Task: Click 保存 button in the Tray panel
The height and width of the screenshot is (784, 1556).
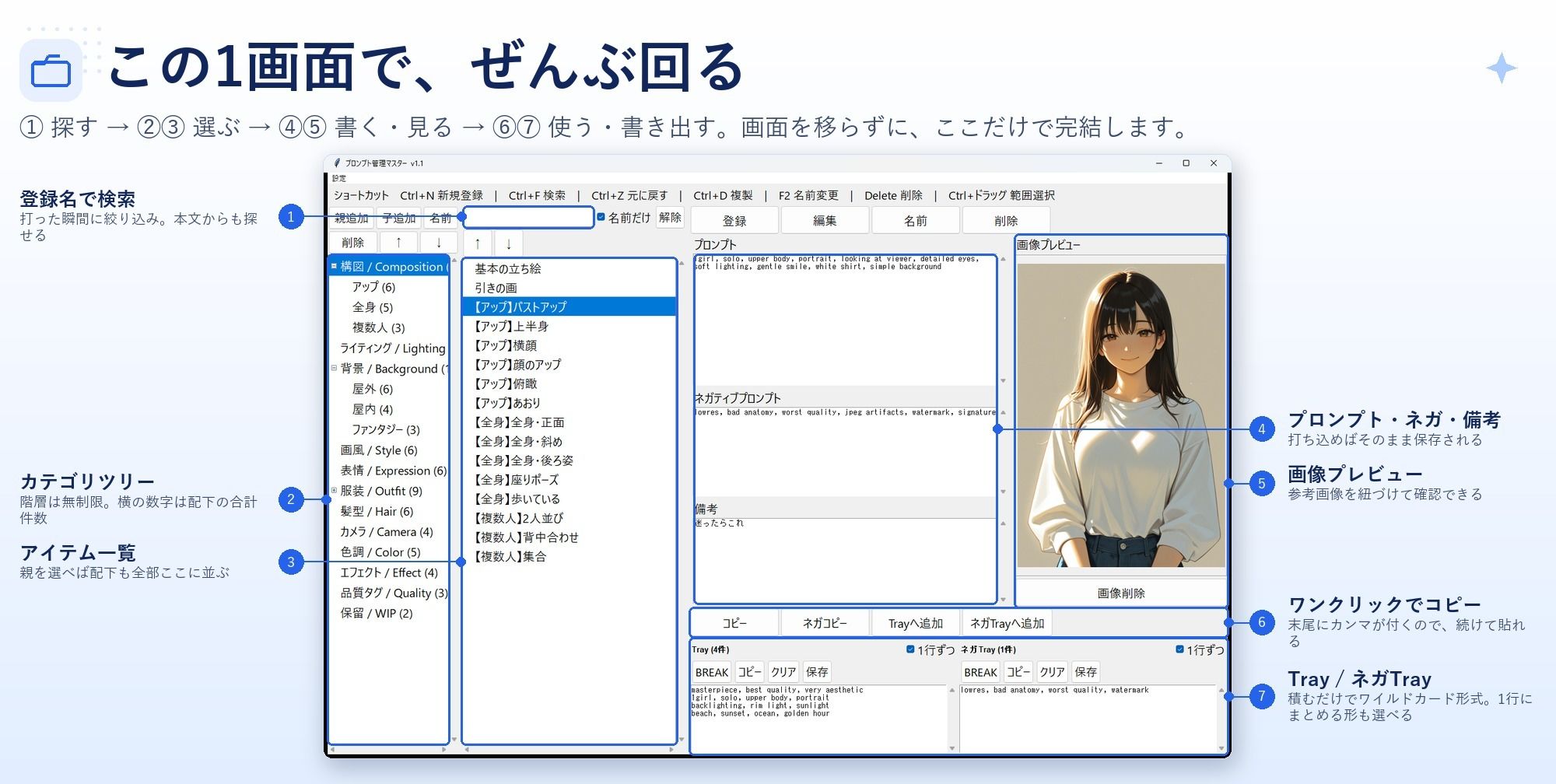Action: tap(817, 672)
